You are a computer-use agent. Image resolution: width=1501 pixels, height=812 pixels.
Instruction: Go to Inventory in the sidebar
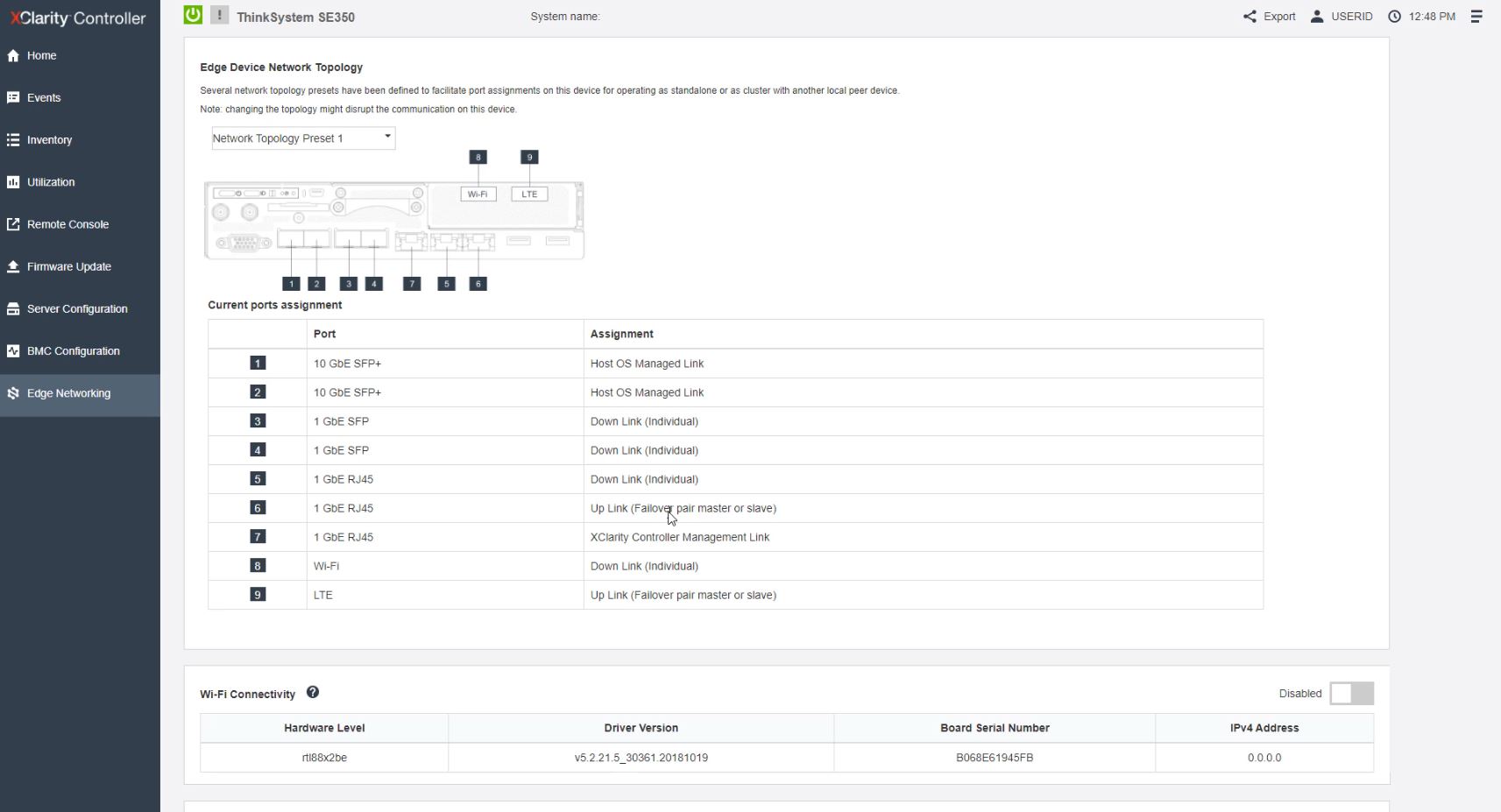[x=49, y=140]
